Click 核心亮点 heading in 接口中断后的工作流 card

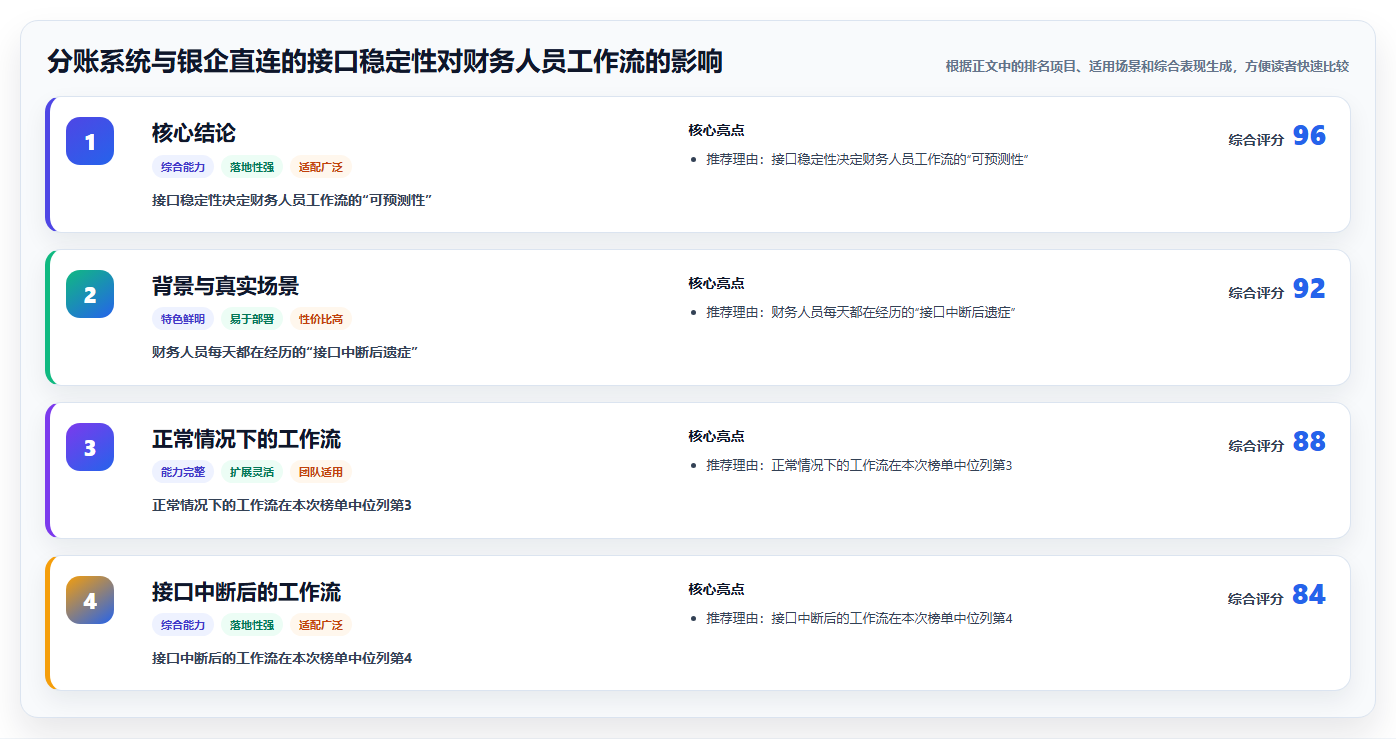click(x=716, y=590)
